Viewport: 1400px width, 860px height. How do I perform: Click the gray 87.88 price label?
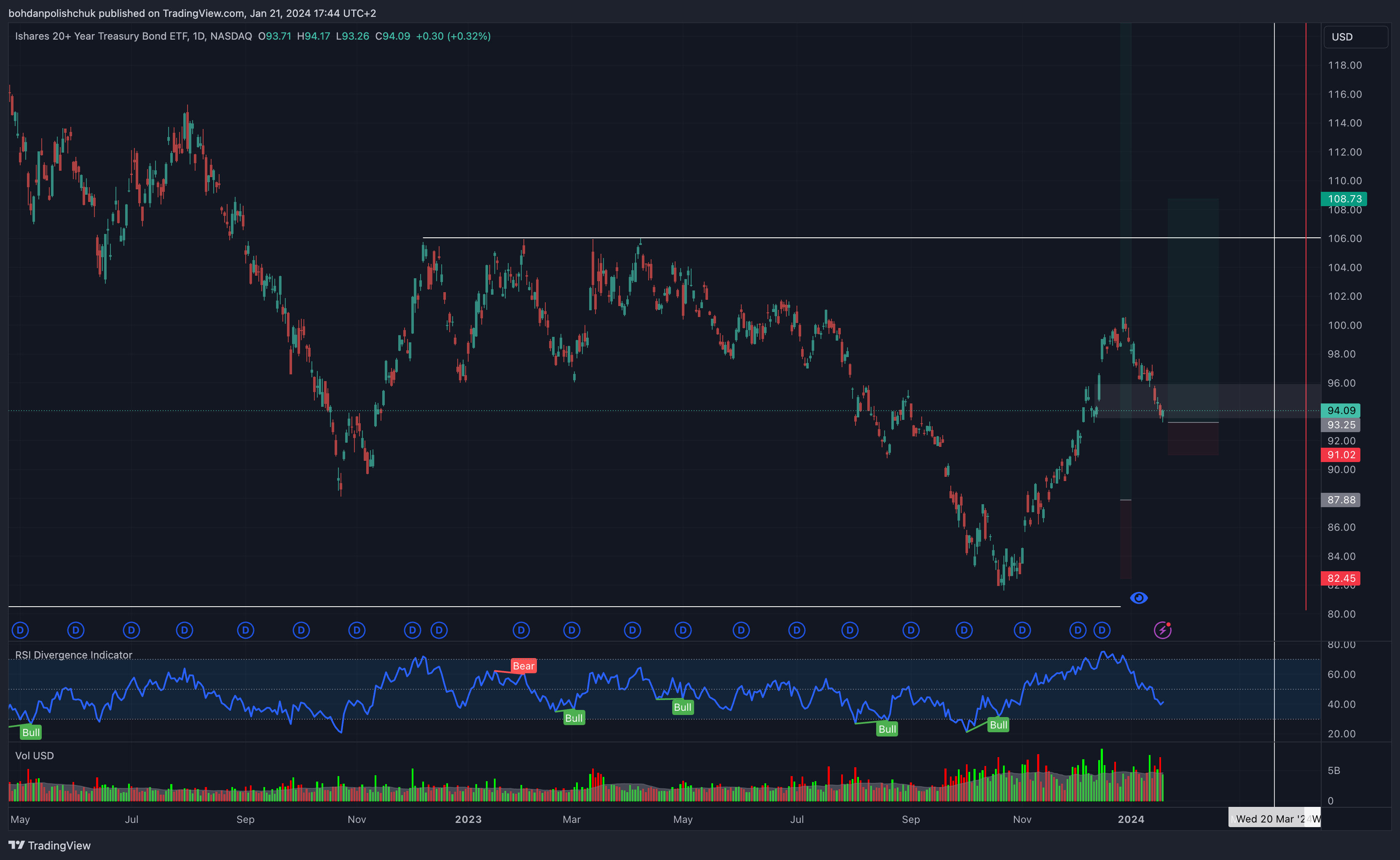click(1340, 500)
